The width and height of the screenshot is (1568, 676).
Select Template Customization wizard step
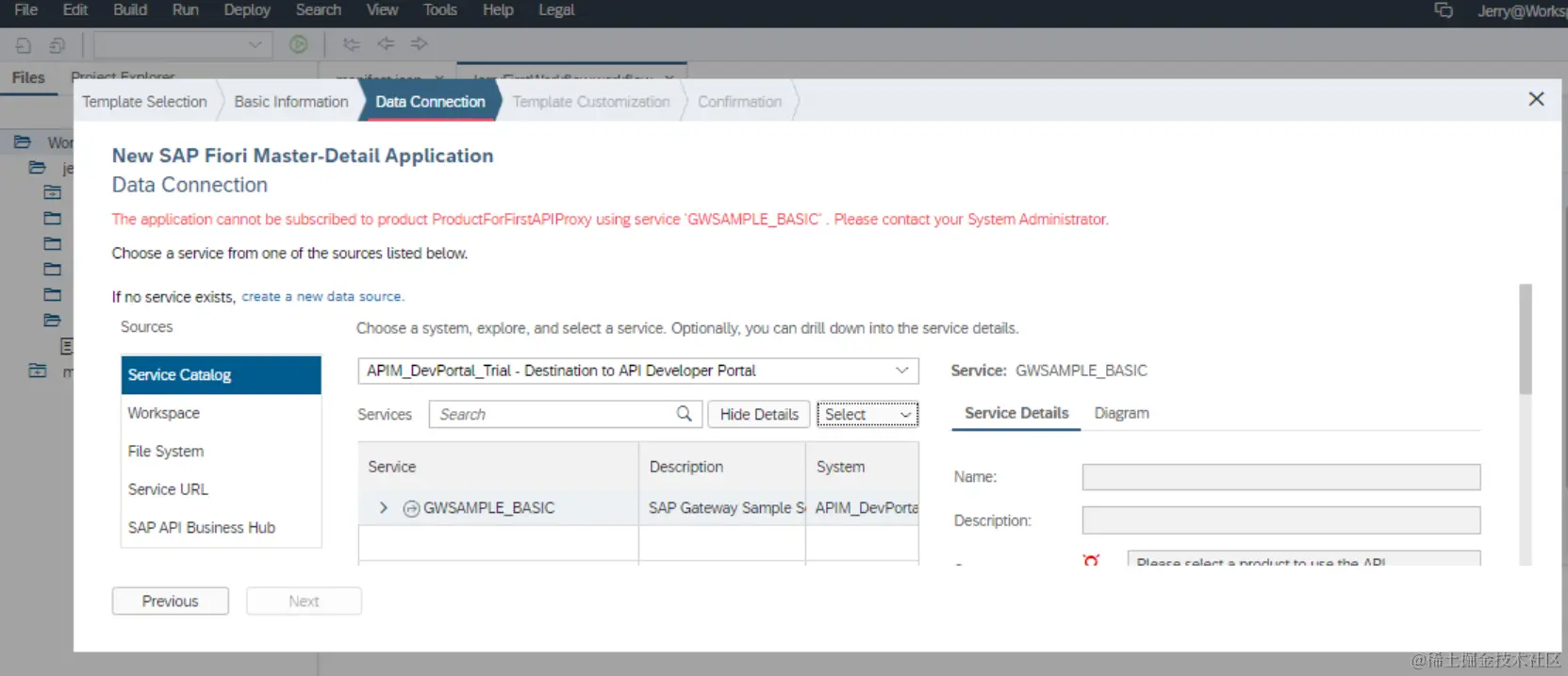pos(591,102)
